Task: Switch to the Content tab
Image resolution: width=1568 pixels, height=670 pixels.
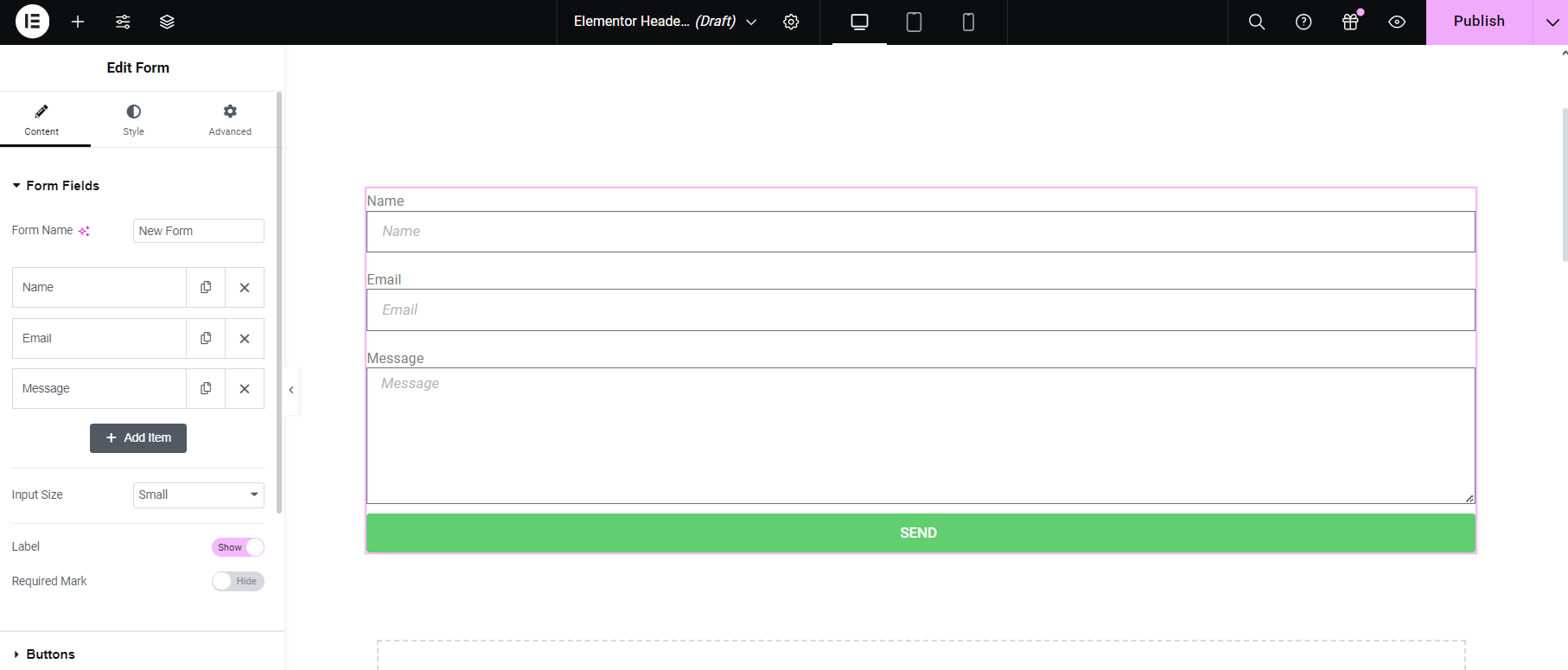Action: pos(41,120)
